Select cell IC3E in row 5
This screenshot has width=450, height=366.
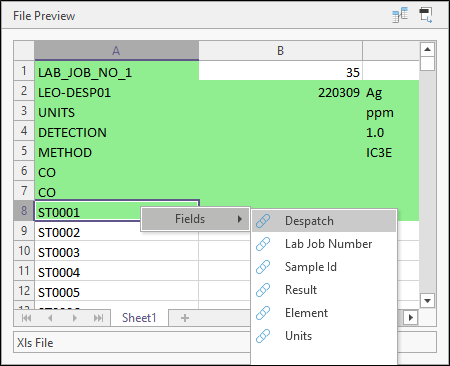[391, 152]
